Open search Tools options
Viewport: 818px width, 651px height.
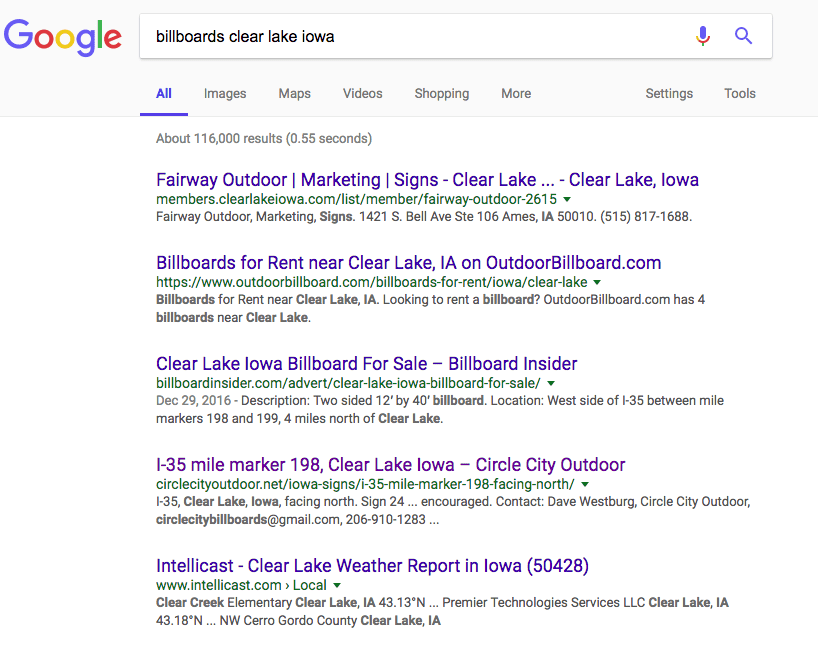(x=740, y=93)
